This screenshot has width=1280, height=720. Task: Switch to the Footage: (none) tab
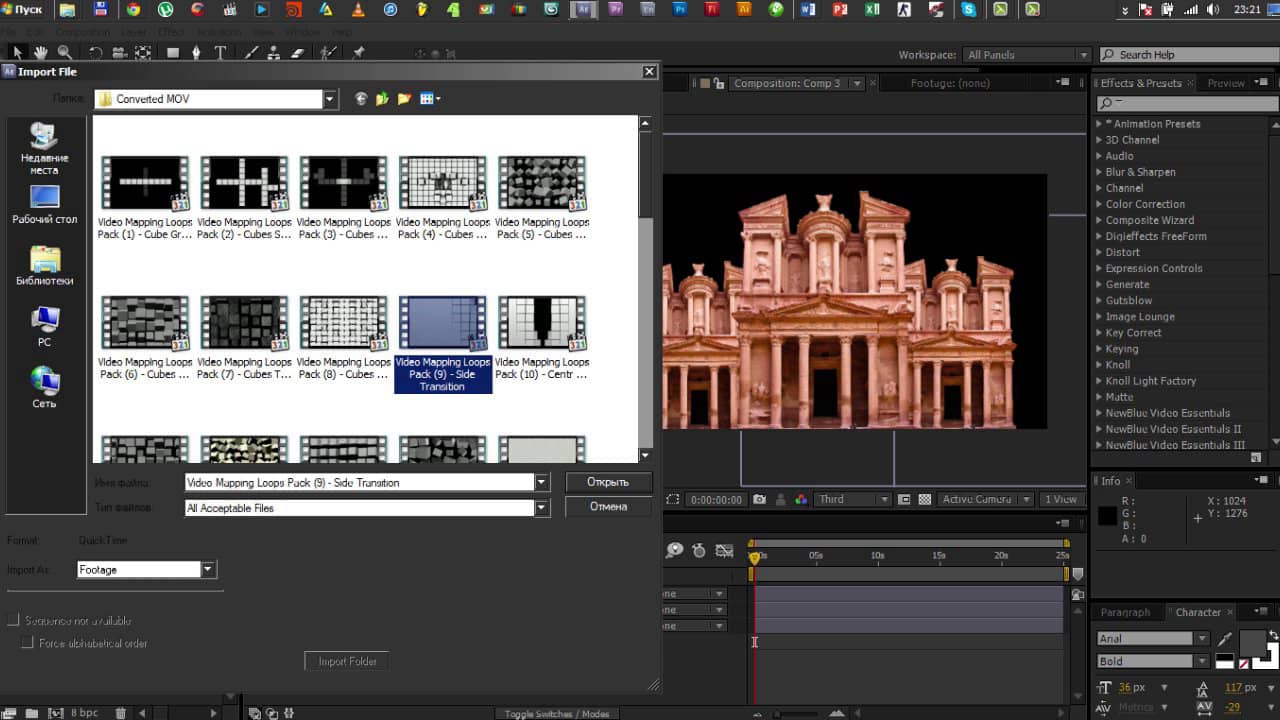pos(950,83)
